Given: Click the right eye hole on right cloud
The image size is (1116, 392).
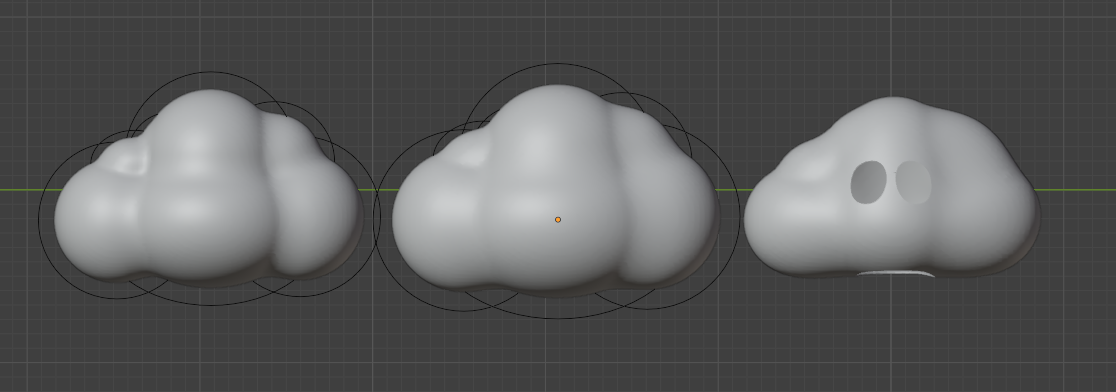Looking at the screenshot, I should (x=913, y=182).
